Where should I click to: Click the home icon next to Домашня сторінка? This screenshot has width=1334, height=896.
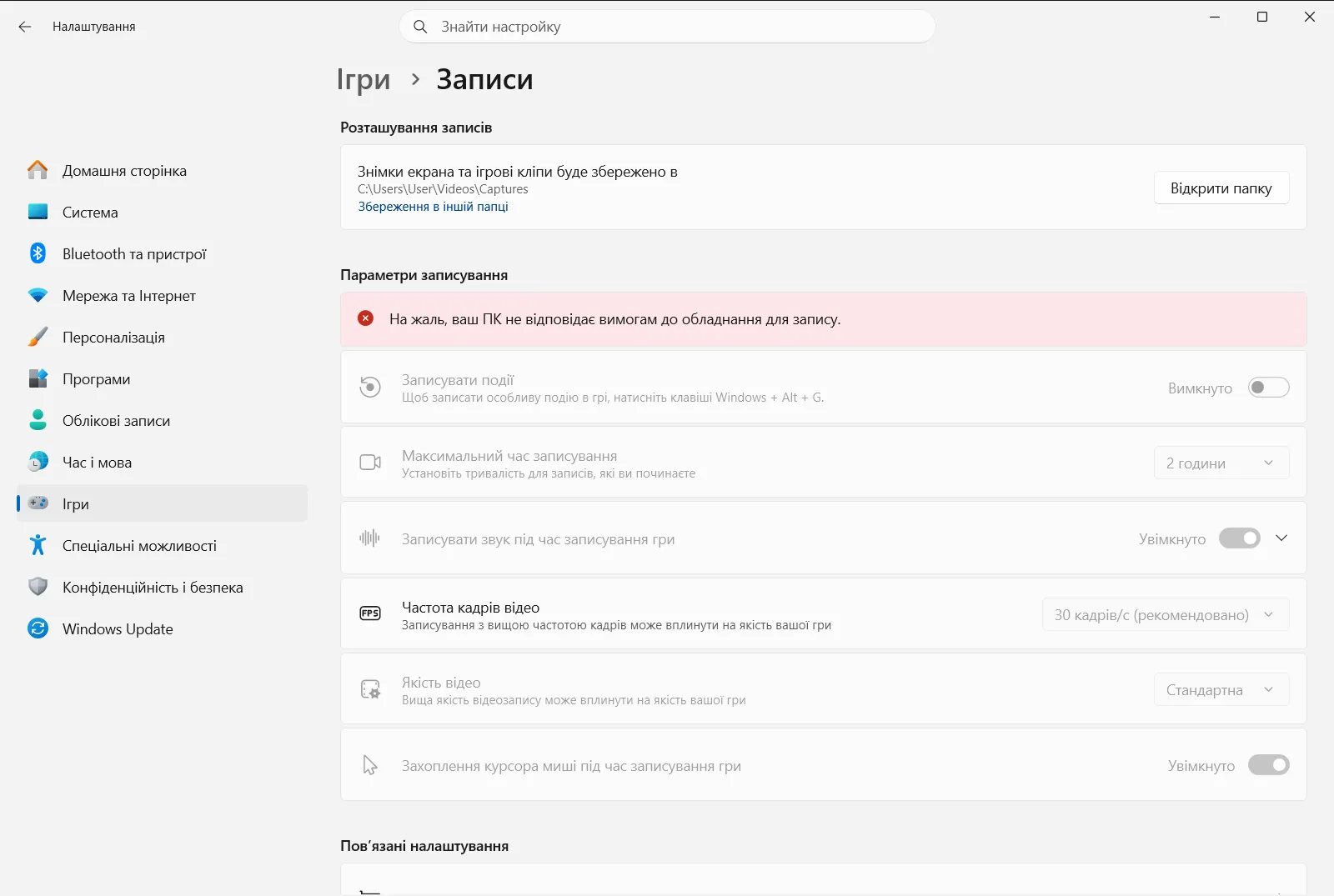coord(38,170)
